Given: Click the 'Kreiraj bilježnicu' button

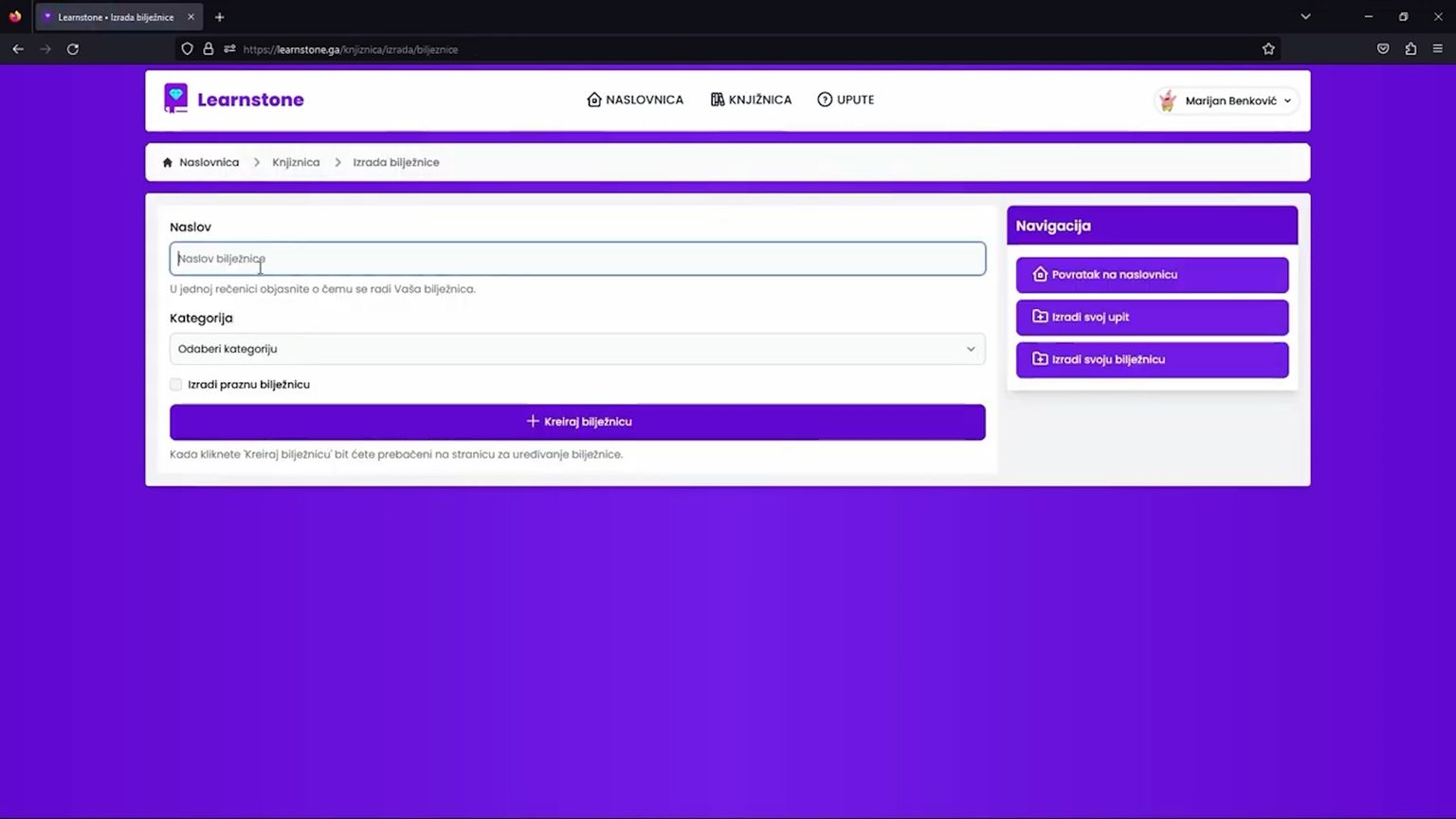Looking at the screenshot, I should (577, 422).
